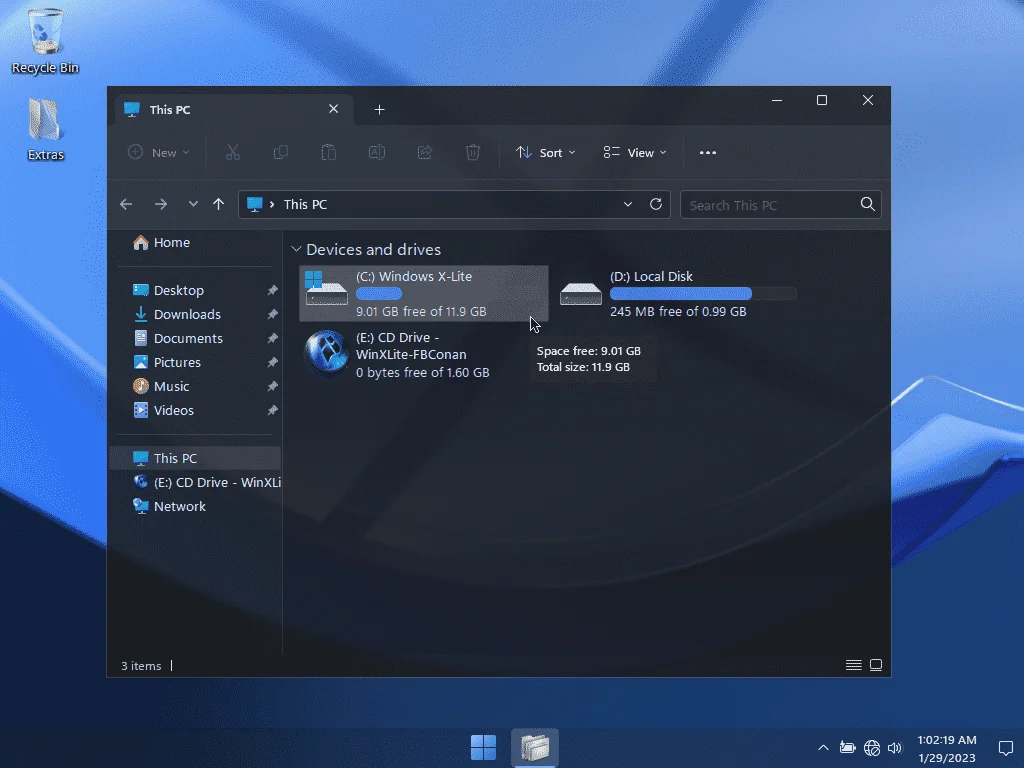1024x768 pixels.
Task: Go back with the left arrow
Action: [126, 204]
